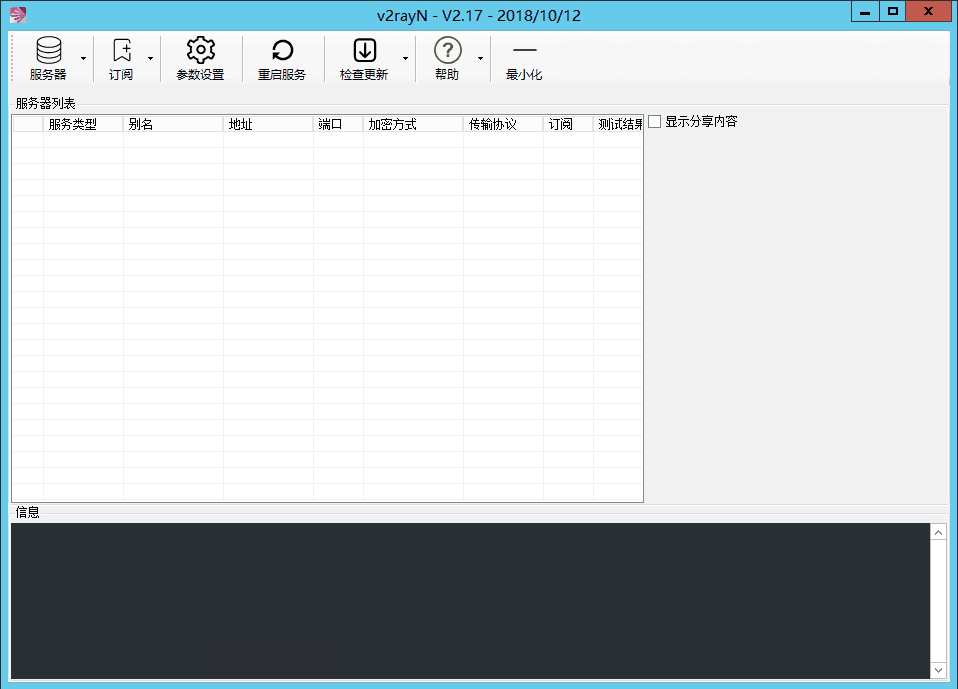Click the 订阅 (Subscription) bookmark icon
This screenshot has width=958, height=689.
[x=122, y=51]
